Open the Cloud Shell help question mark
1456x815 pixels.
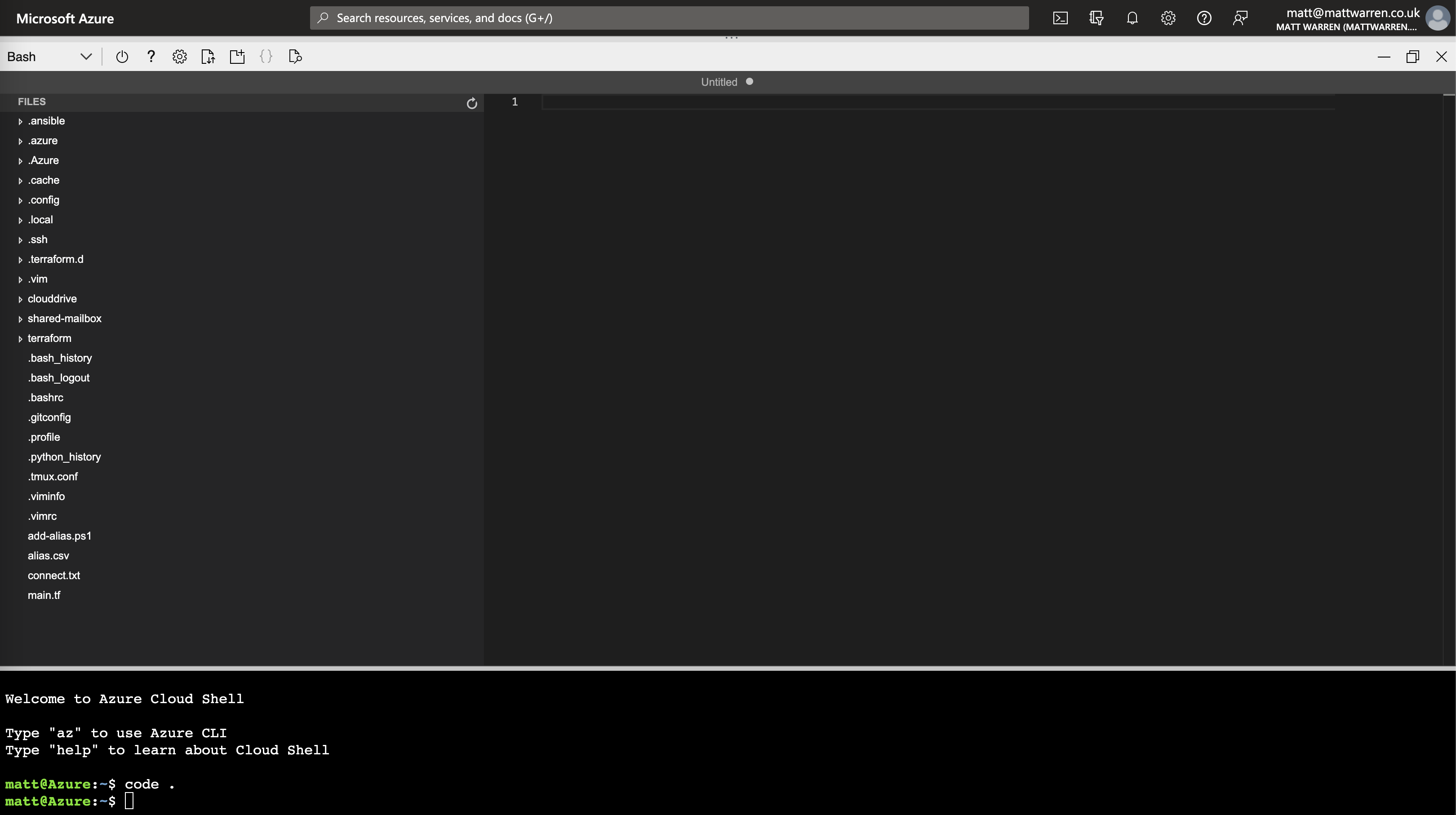(x=151, y=57)
